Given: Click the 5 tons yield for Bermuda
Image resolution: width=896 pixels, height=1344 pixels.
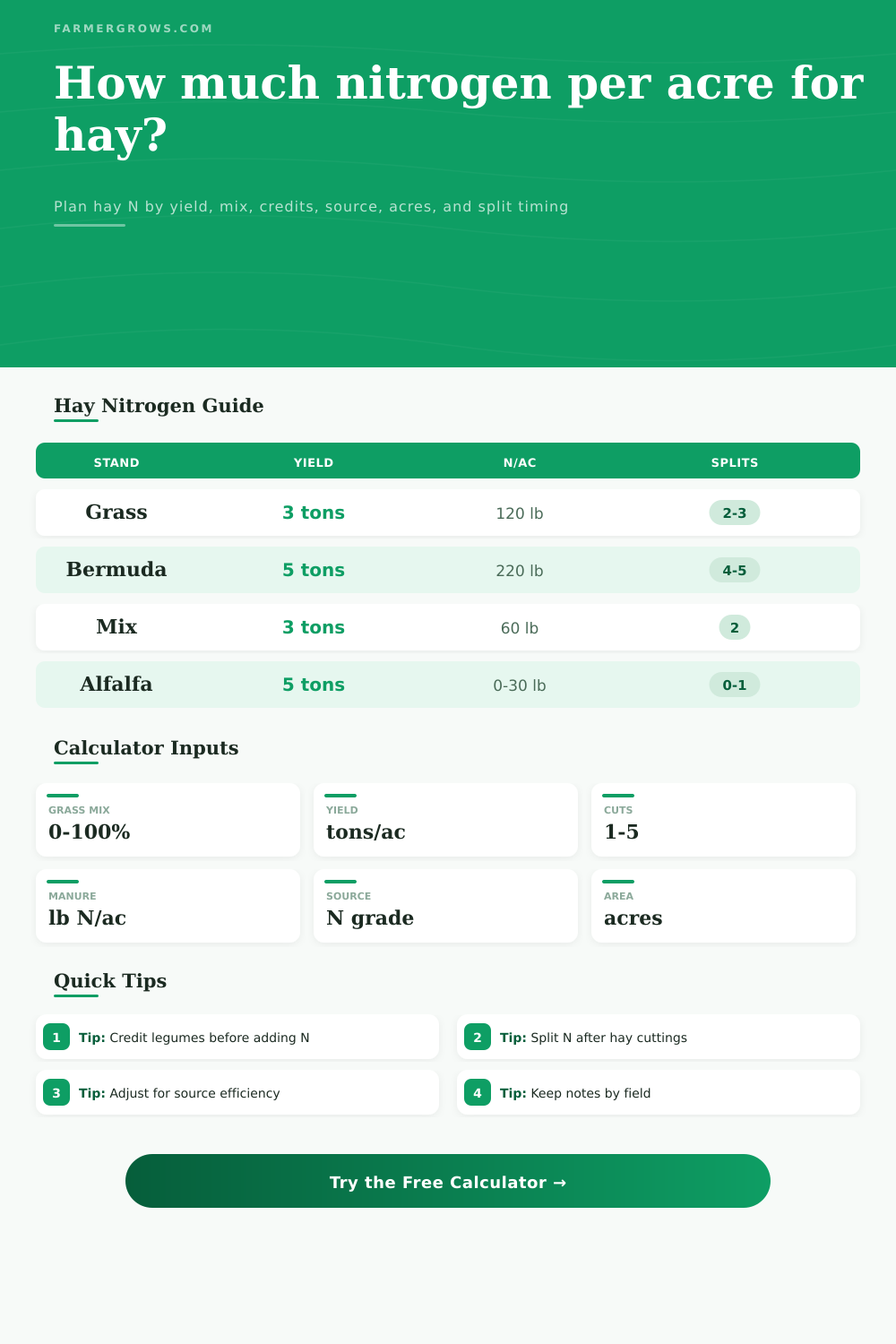Looking at the screenshot, I should pos(314,570).
